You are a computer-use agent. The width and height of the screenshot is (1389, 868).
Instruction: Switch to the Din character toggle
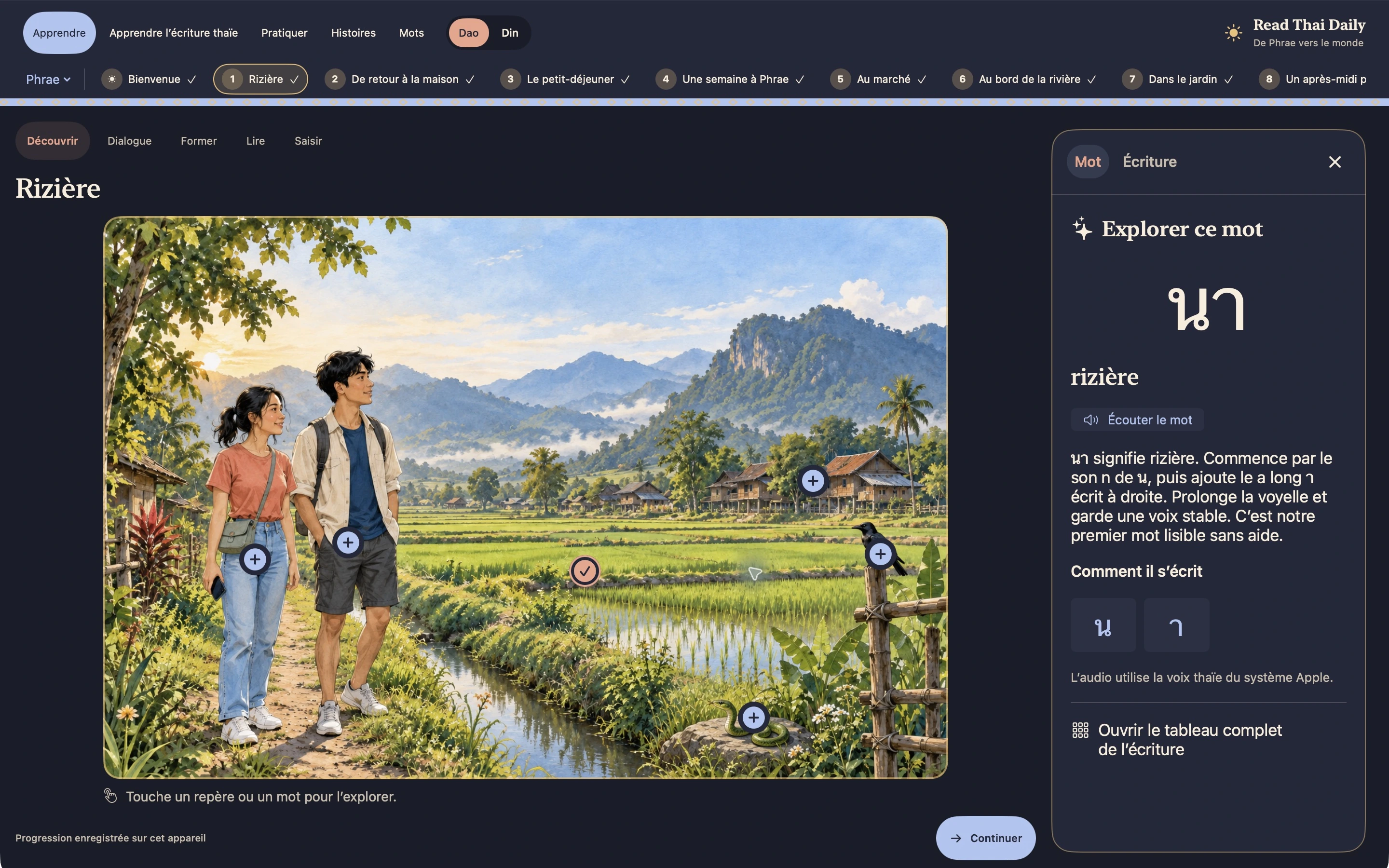[x=510, y=33]
